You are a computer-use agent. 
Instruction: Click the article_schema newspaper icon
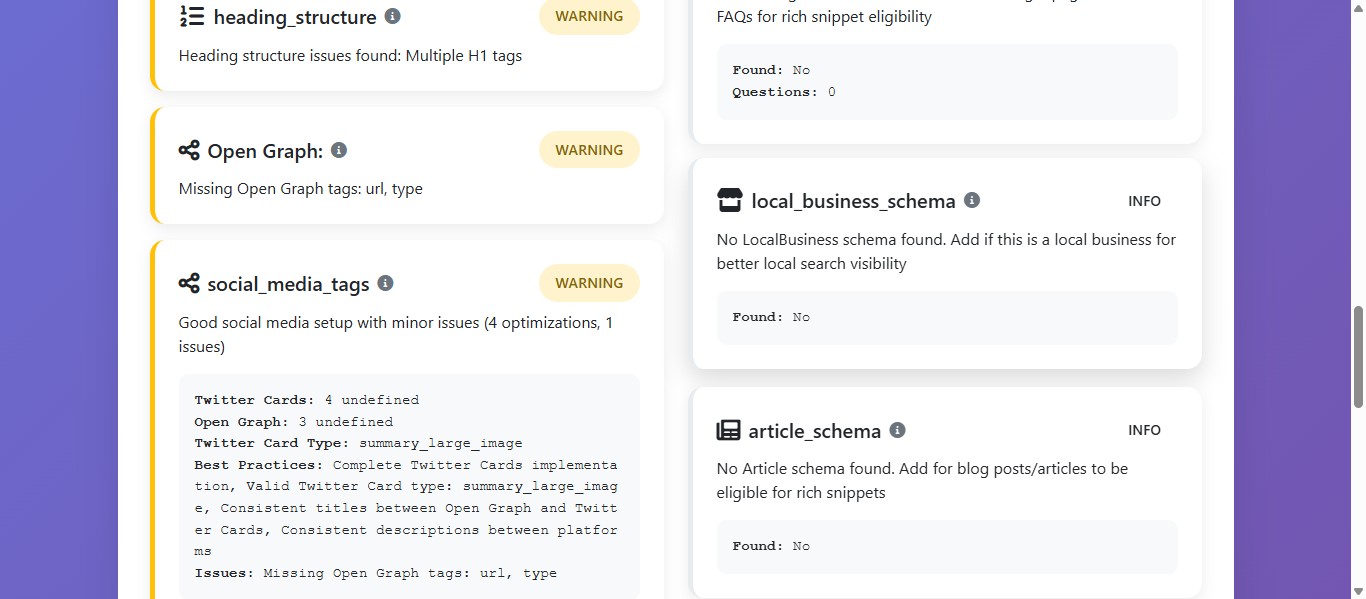pos(729,430)
